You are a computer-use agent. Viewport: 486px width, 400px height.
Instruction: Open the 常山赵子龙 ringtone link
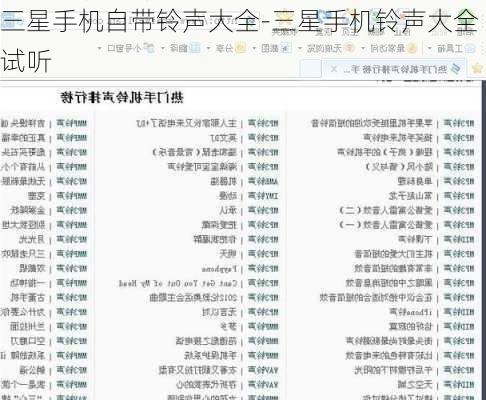point(411,196)
